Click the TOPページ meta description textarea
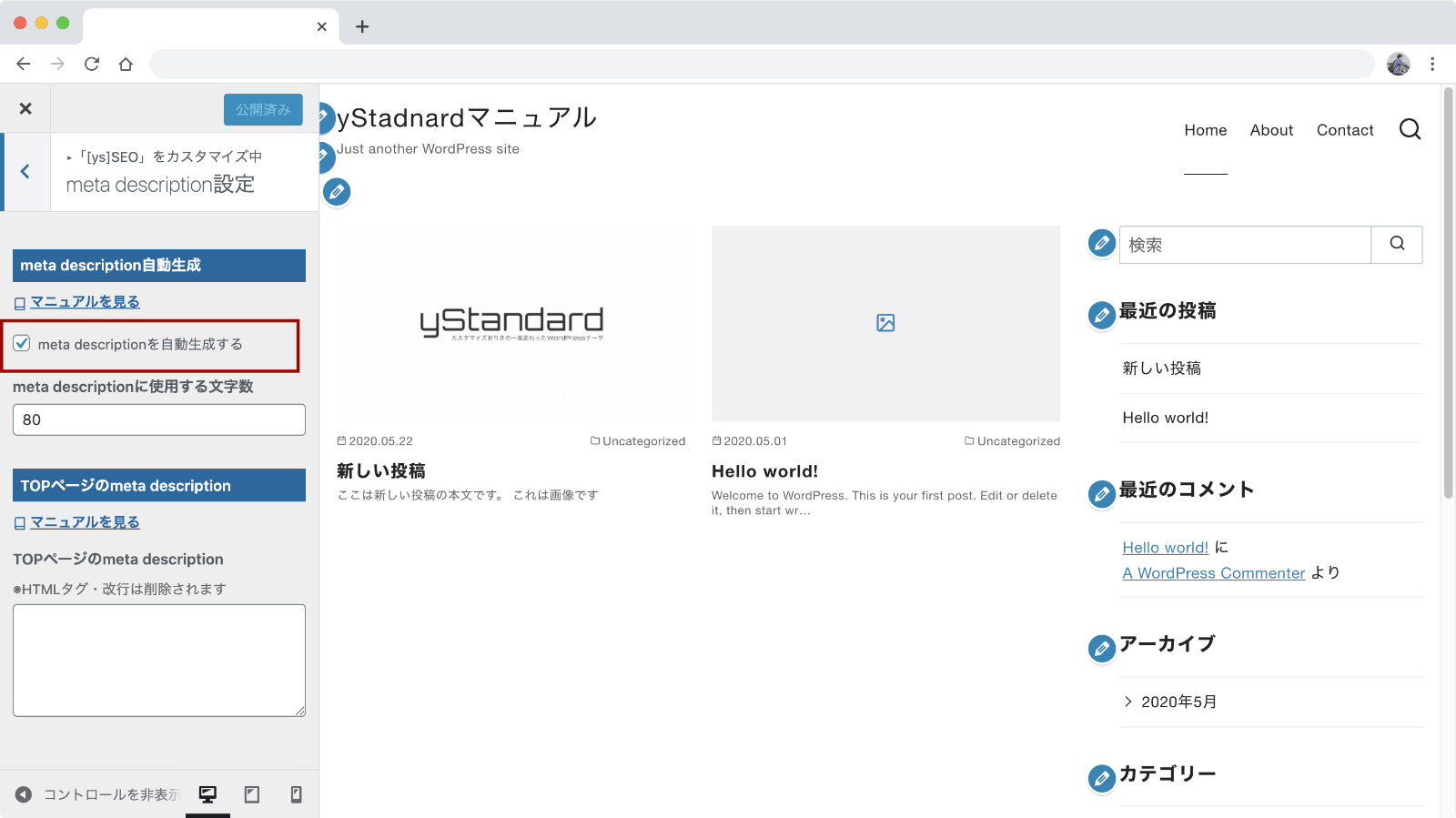 coord(159,661)
